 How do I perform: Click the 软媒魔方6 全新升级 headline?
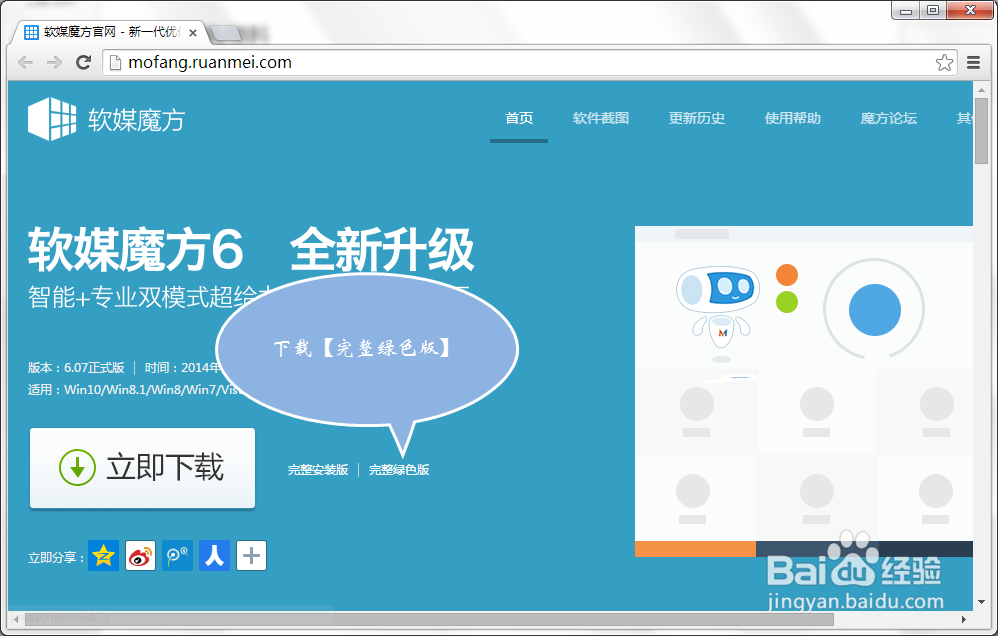[251, 250]
